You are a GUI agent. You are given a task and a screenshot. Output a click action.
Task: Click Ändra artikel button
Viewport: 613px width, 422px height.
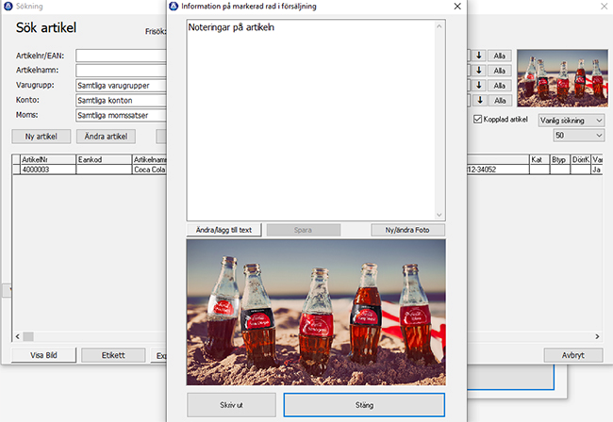click(x=106, y=136)
